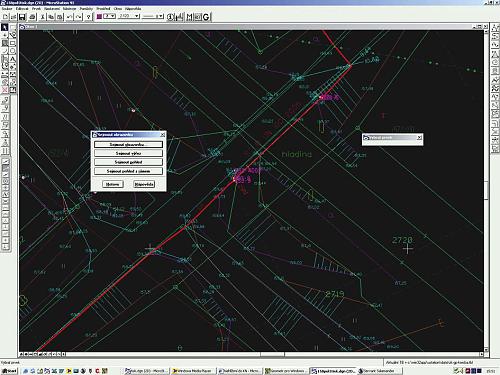Open the color number dropdown beside swatch
This screenshot has height=375, width=500.
click(x=109, y=16)
